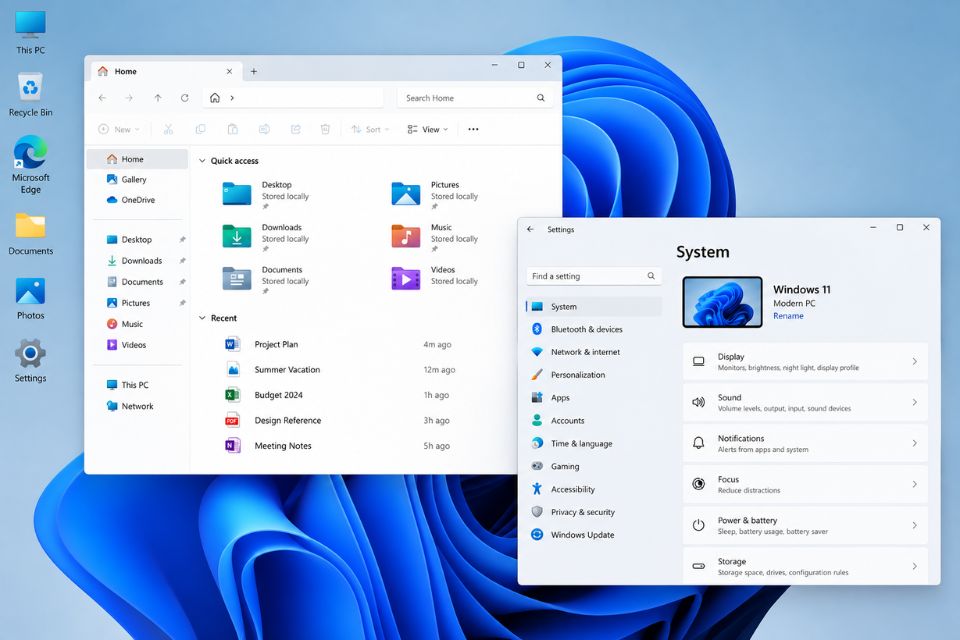The height and width of the screenshot is (640, 960).
Task: Click the Find a setting search box
Action: click(594, 276)
